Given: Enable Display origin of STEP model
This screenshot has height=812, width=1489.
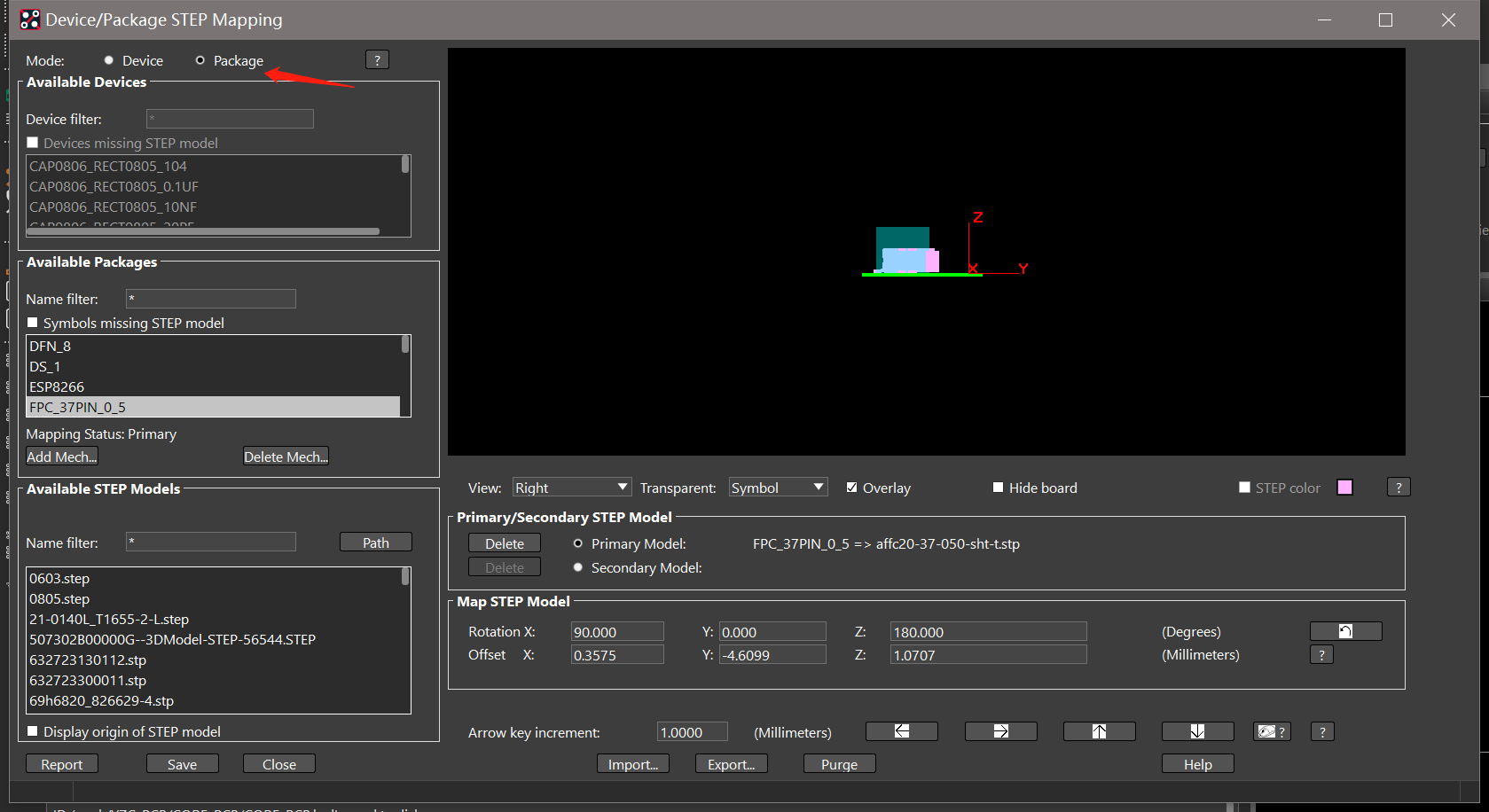Looking at the screenshot, I should [x=33, y=731].
